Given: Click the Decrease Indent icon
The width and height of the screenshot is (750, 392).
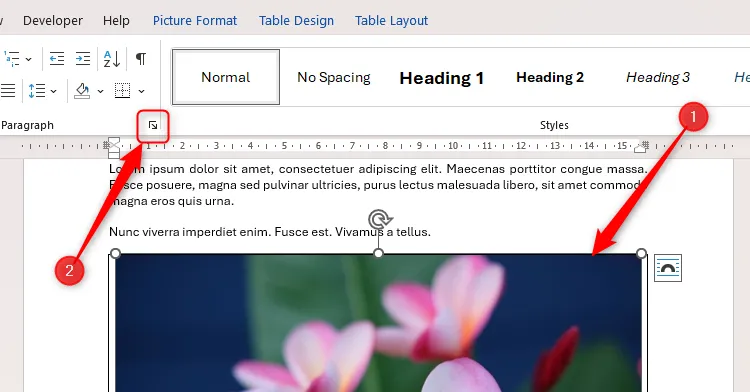Looking at the screenshot, I should [x=57, y=59].
